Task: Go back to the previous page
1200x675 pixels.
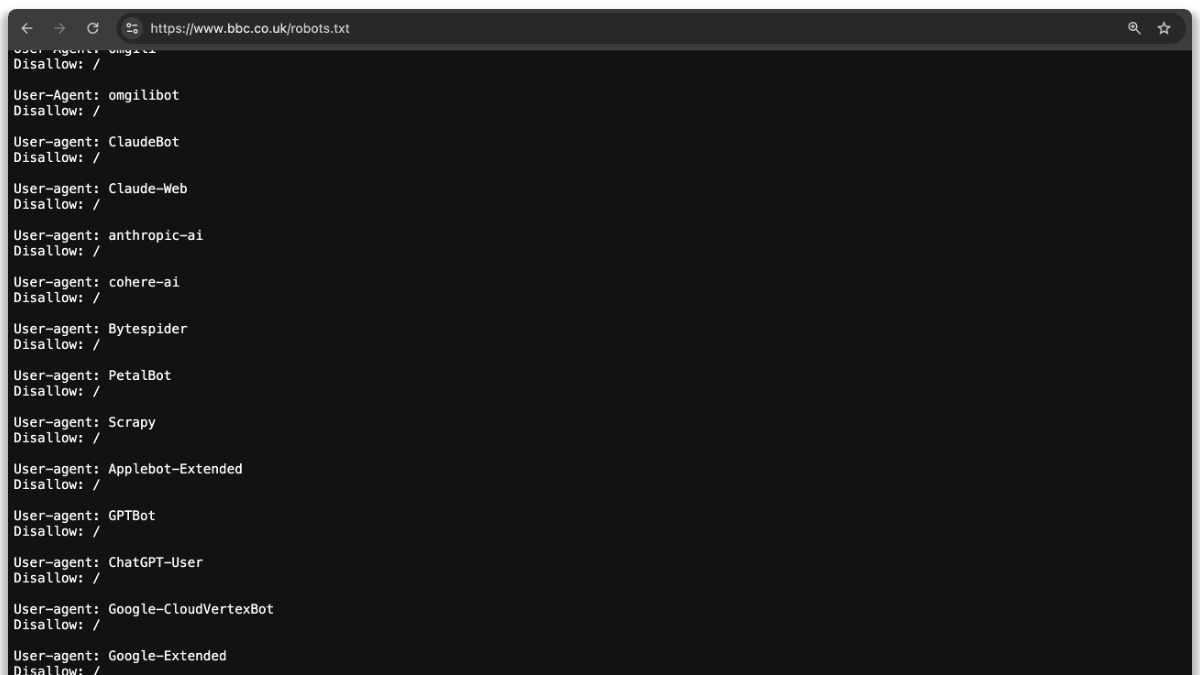Action: 27,28
